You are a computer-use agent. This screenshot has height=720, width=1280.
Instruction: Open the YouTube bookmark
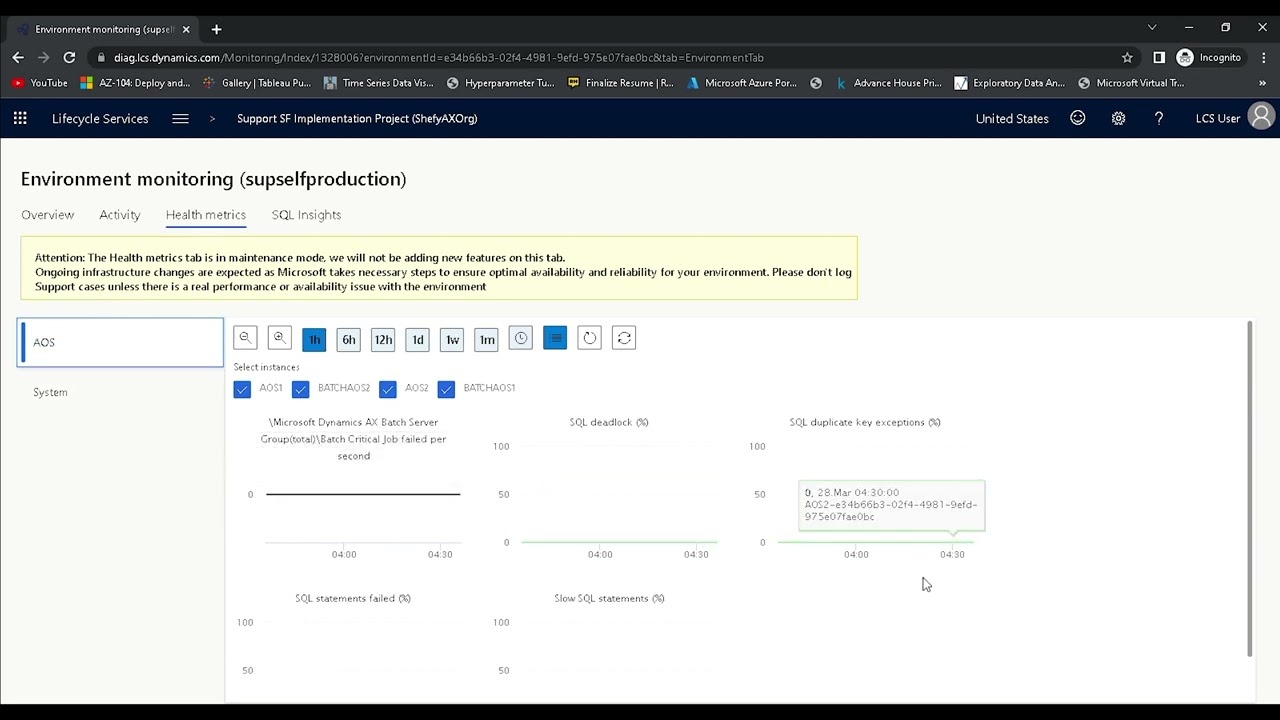tap(40, 83)
